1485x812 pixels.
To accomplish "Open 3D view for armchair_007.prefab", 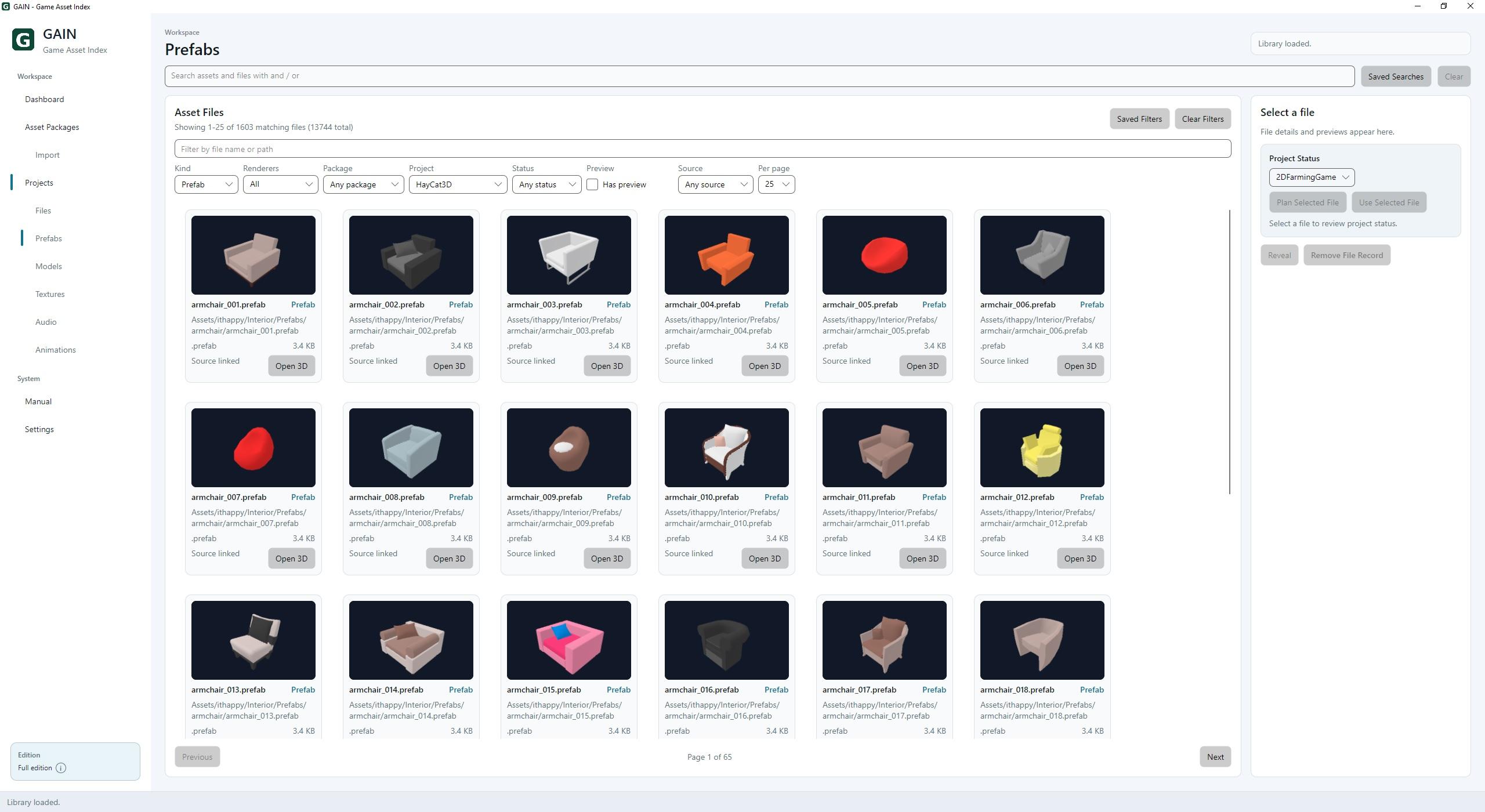I will tap(291, 559).
